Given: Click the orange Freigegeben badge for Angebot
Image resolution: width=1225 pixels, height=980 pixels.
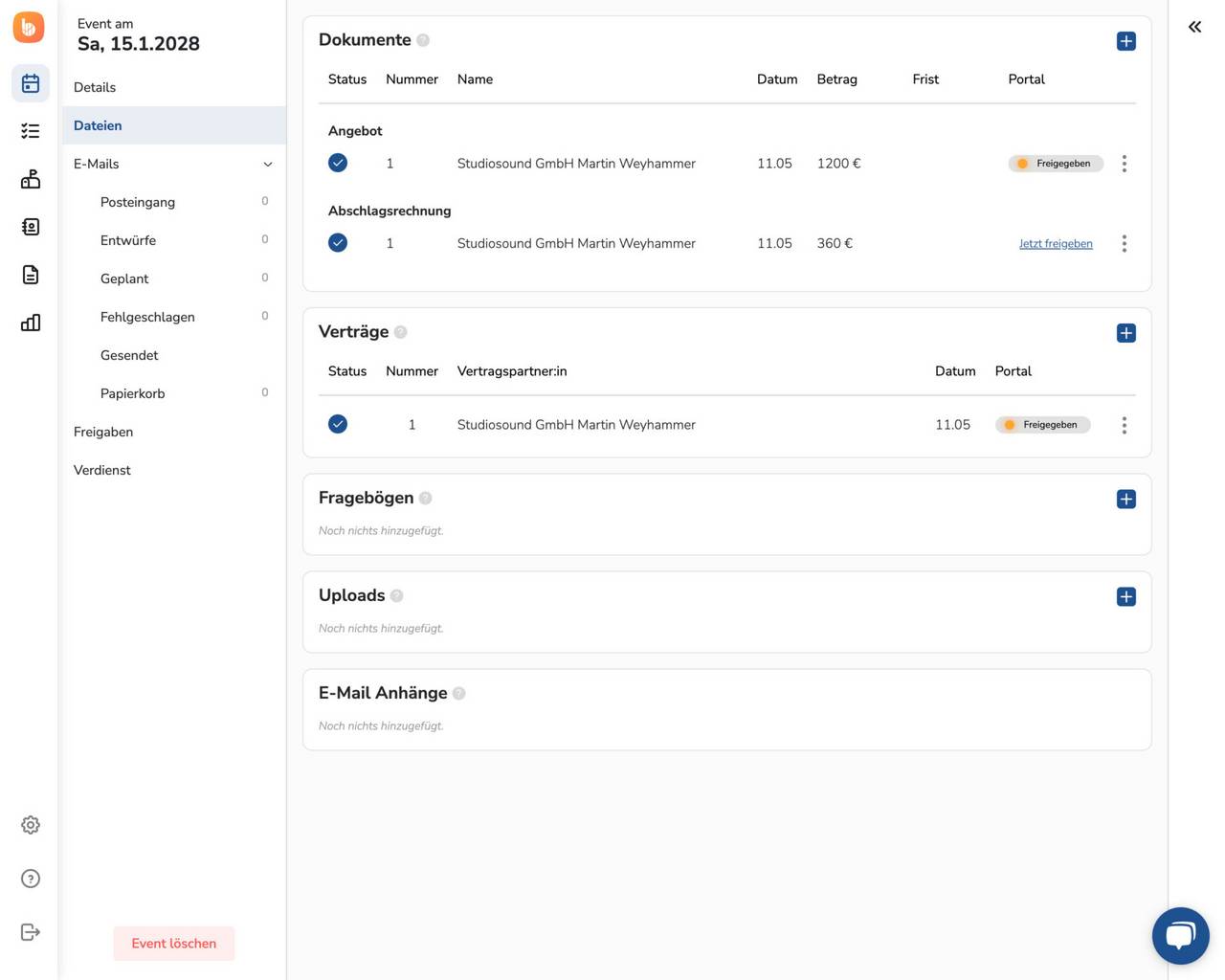Looking at the screenshot, I should click(1056, 164).
